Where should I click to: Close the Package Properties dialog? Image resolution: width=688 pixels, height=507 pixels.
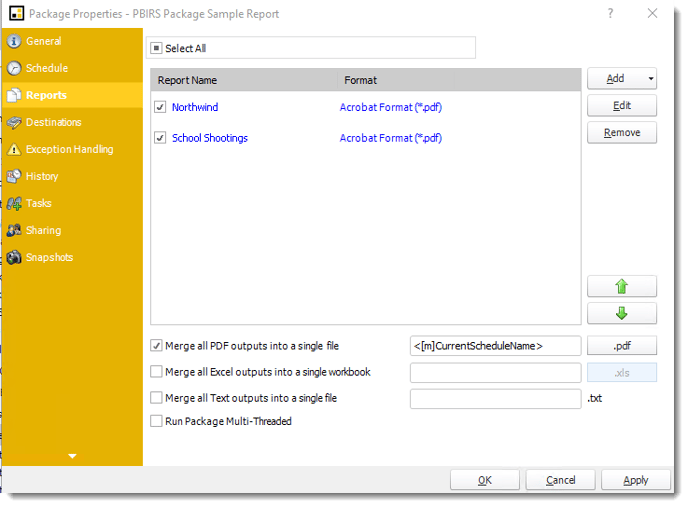(x=652, y=14)
